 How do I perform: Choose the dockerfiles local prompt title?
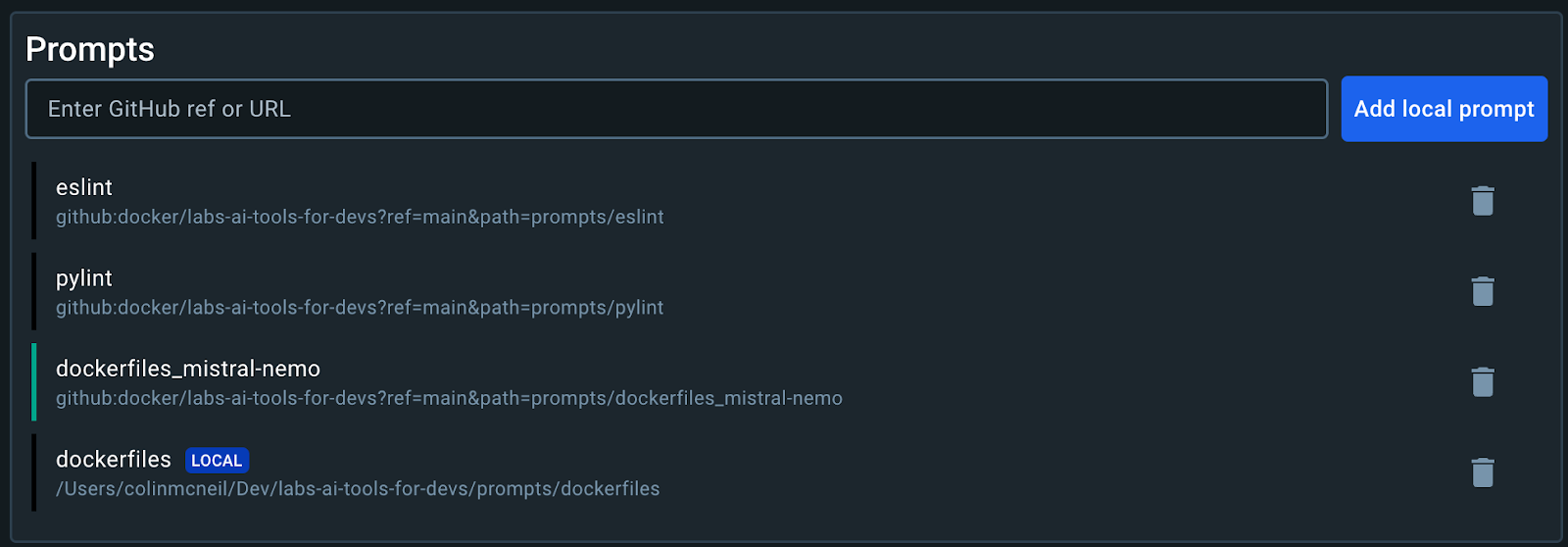tap(114, 459)
